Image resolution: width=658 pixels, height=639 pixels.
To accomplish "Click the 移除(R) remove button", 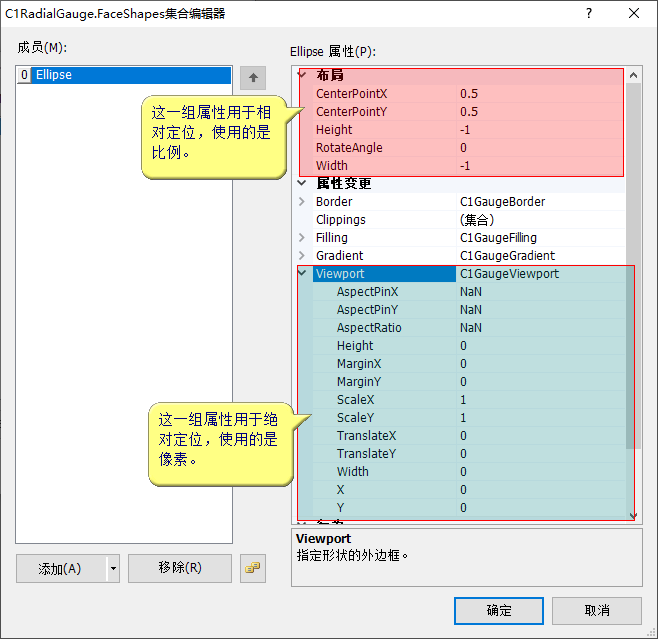I will point(180,568).
